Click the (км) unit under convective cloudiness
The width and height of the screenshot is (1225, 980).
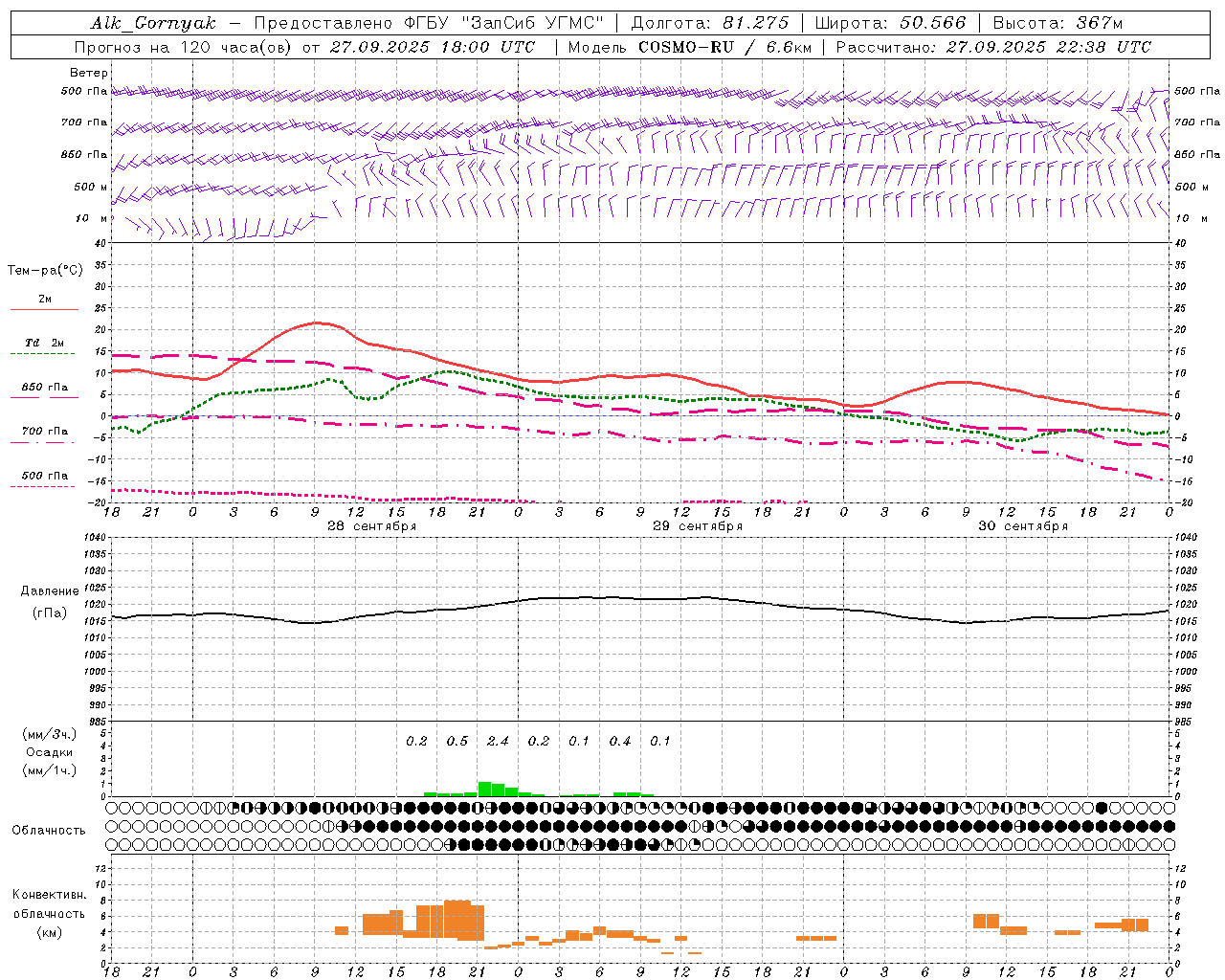coord(49,932)
